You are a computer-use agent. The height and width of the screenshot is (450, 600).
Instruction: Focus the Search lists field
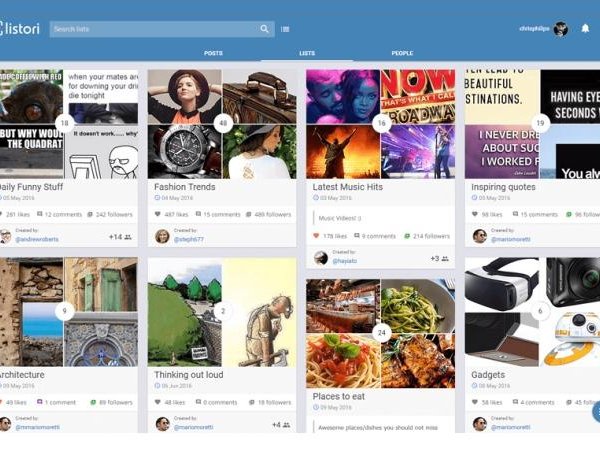[155, 29]
